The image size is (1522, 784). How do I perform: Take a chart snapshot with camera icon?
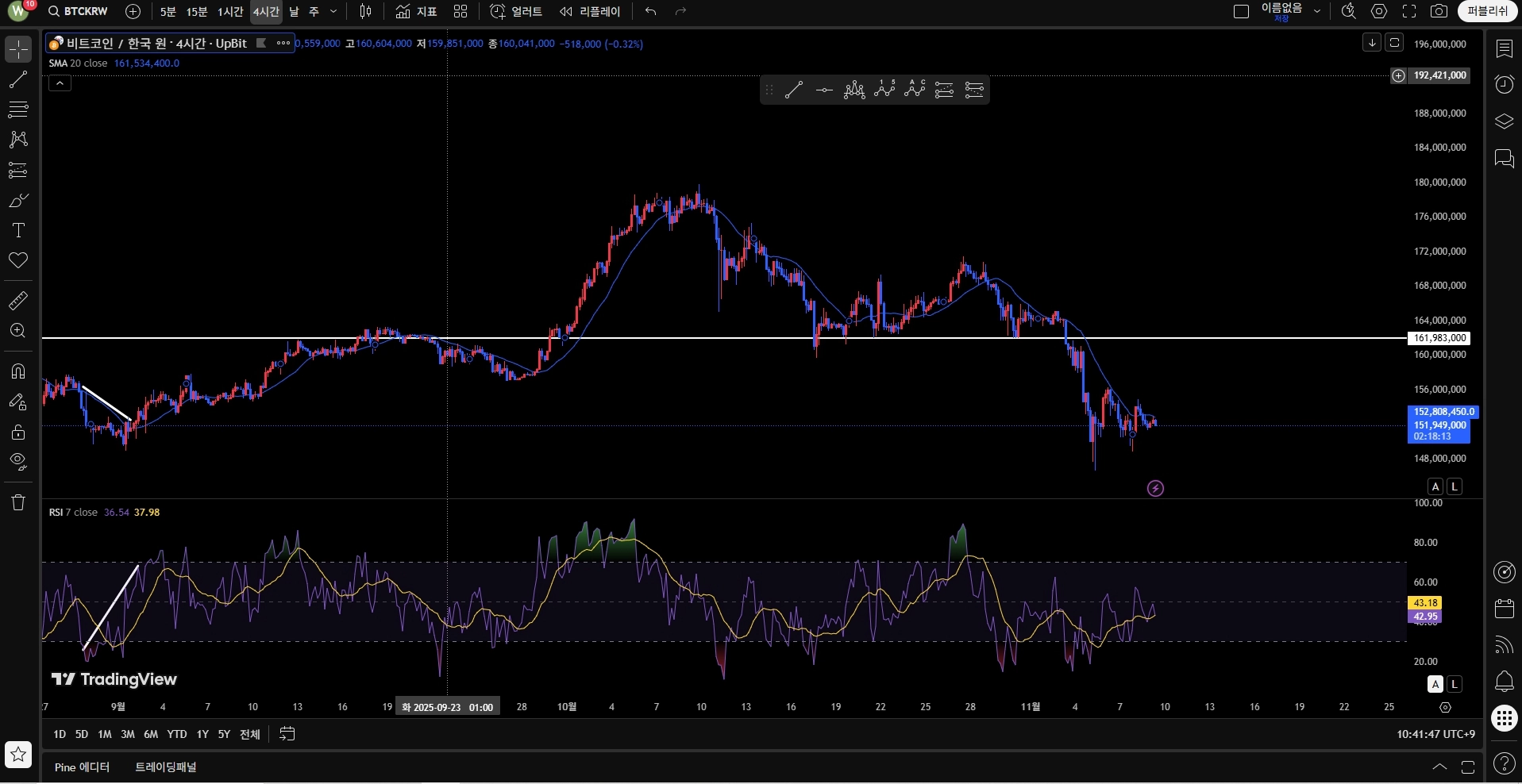point(1439,11)
